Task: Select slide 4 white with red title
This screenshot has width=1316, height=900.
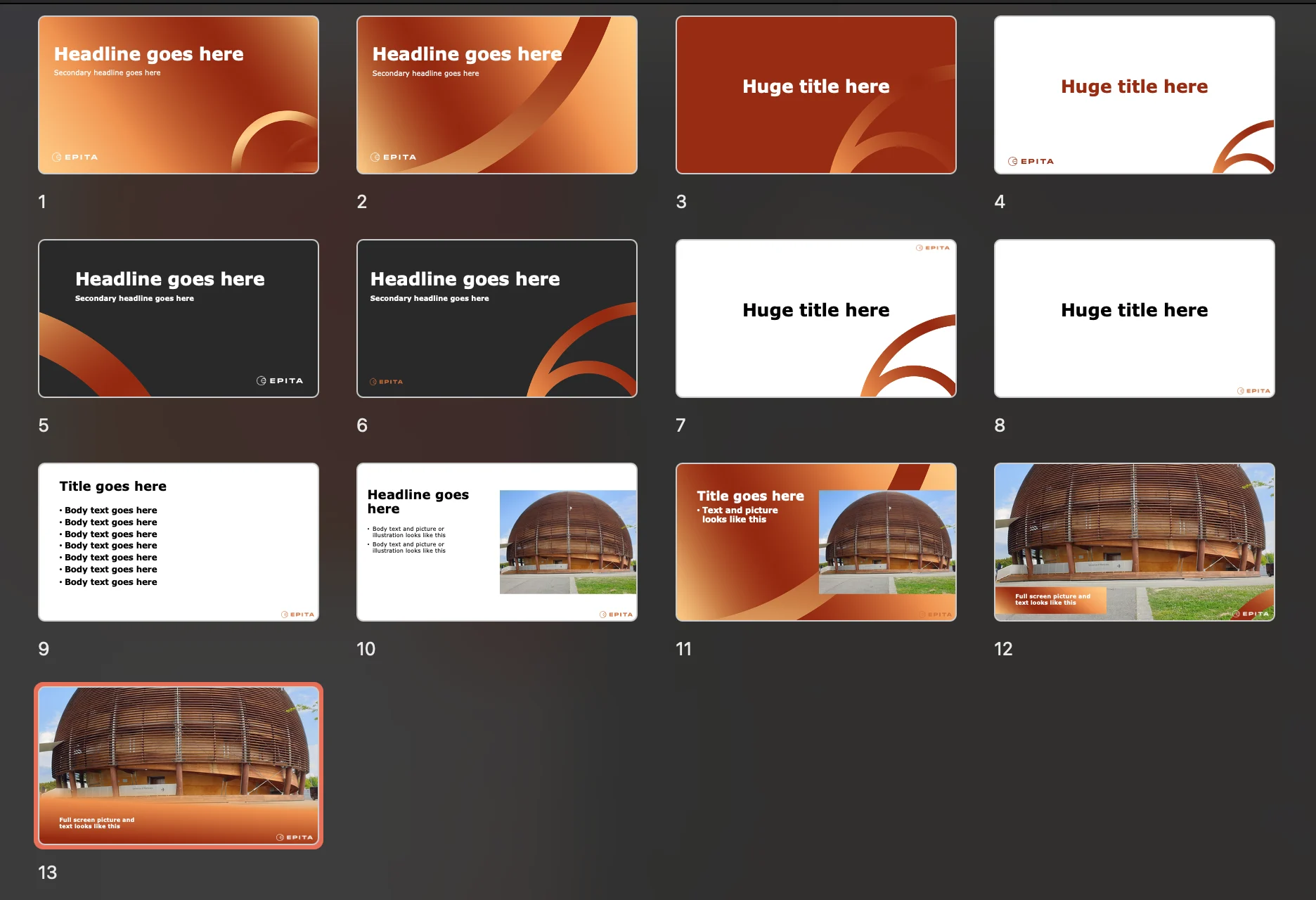Action: point(1135,95)
